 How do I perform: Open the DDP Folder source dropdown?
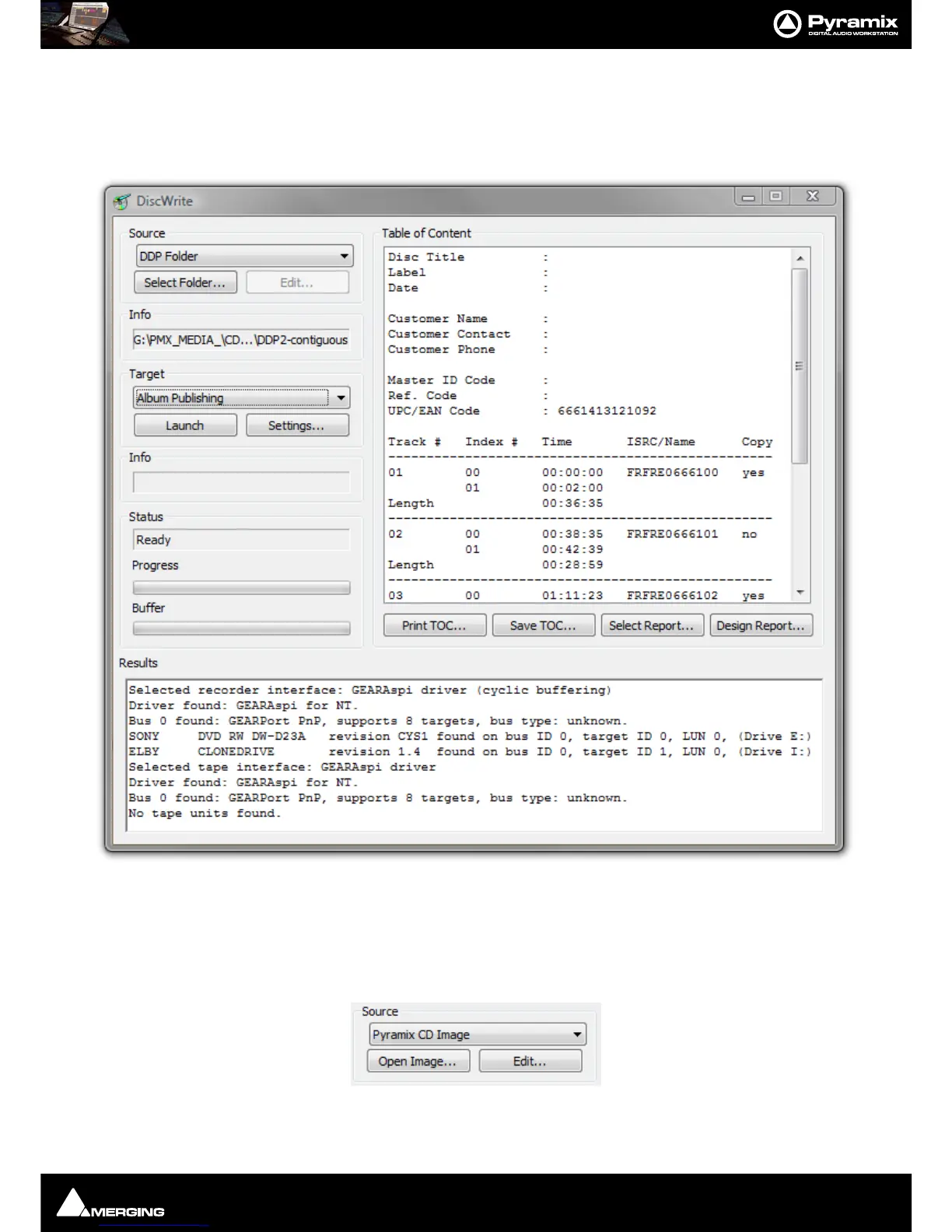click(x=344, y=257)
